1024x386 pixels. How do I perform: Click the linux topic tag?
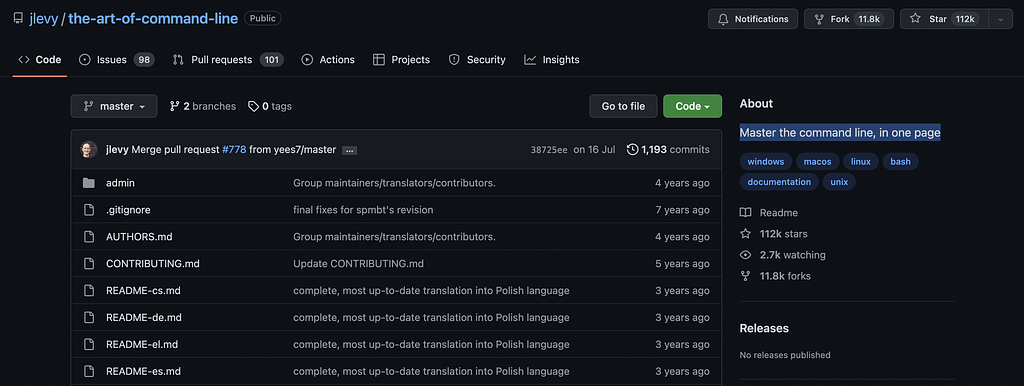[x=861, y=161]
